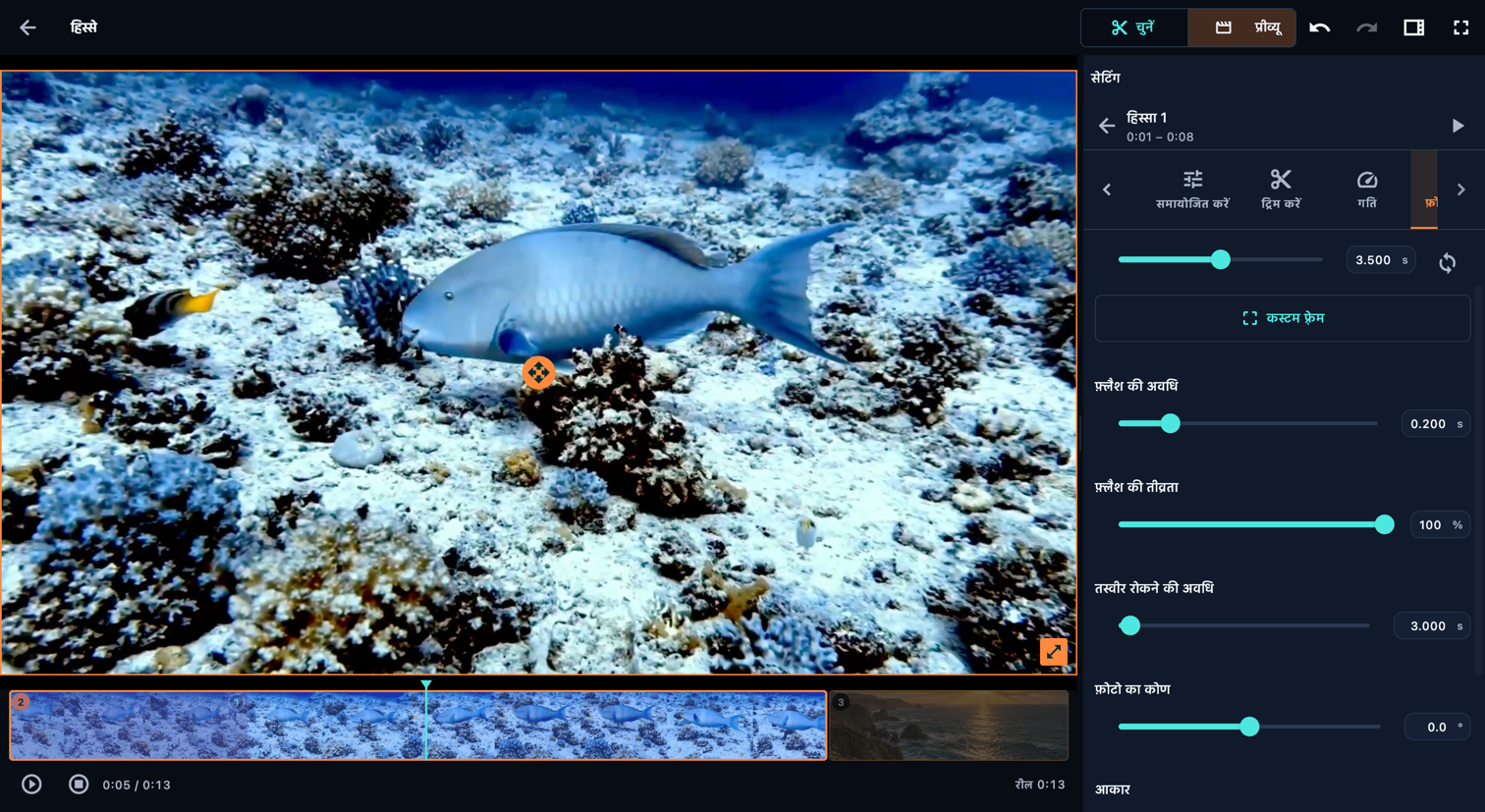Return from हिस्सा 1 settings
The image size is (1485, 812).
click(x=1107, y=126)
